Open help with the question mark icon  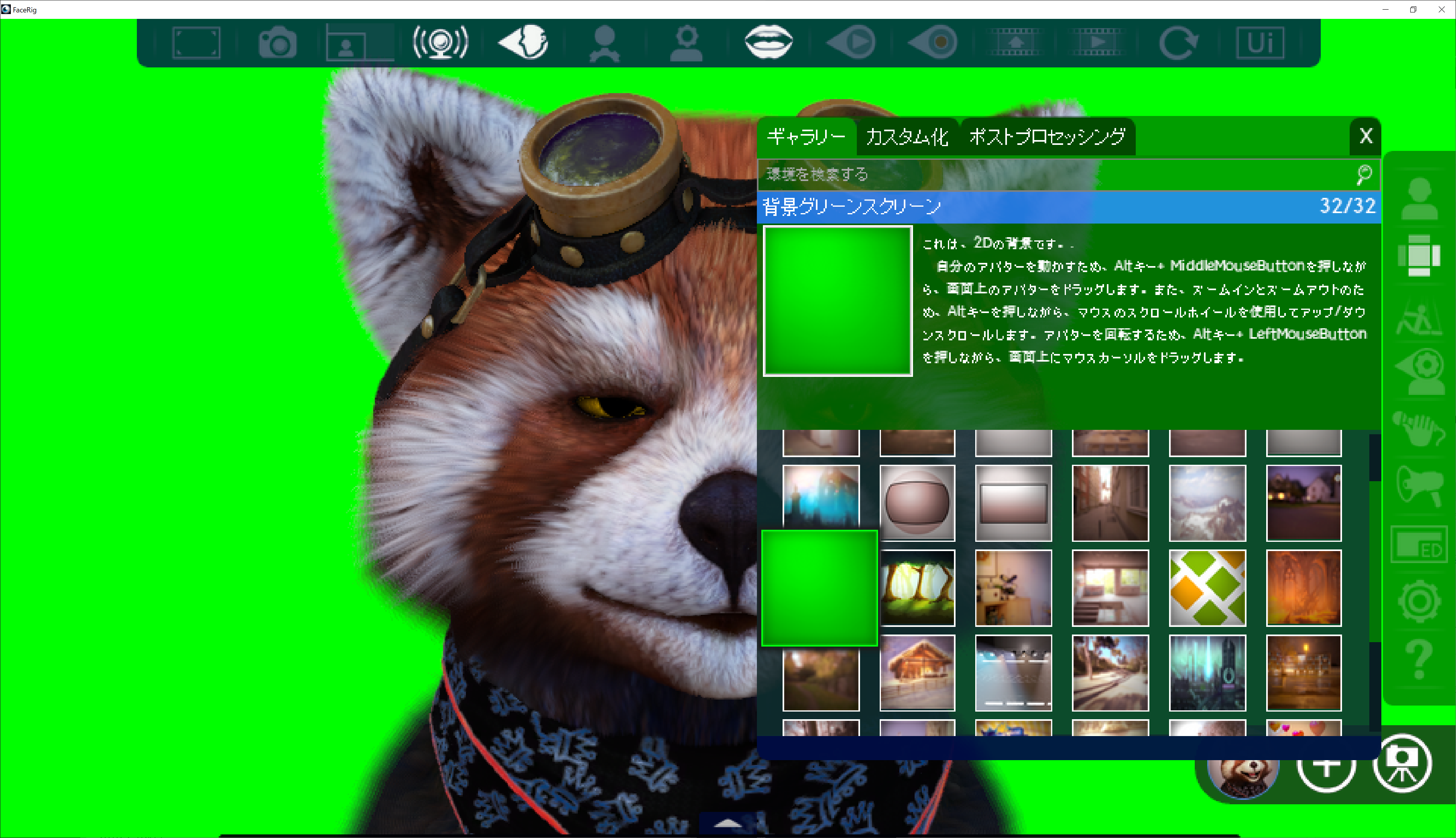[1419, 659]
